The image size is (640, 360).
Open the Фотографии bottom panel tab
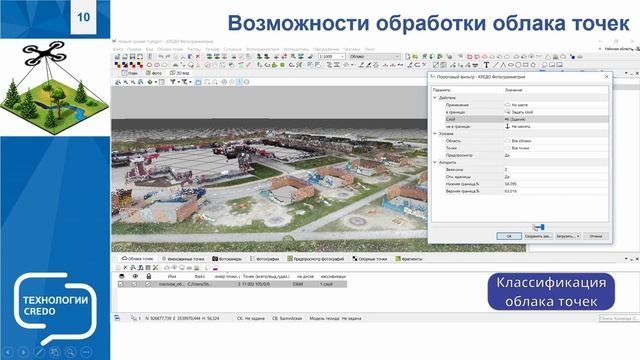click(x=264, y=259)
